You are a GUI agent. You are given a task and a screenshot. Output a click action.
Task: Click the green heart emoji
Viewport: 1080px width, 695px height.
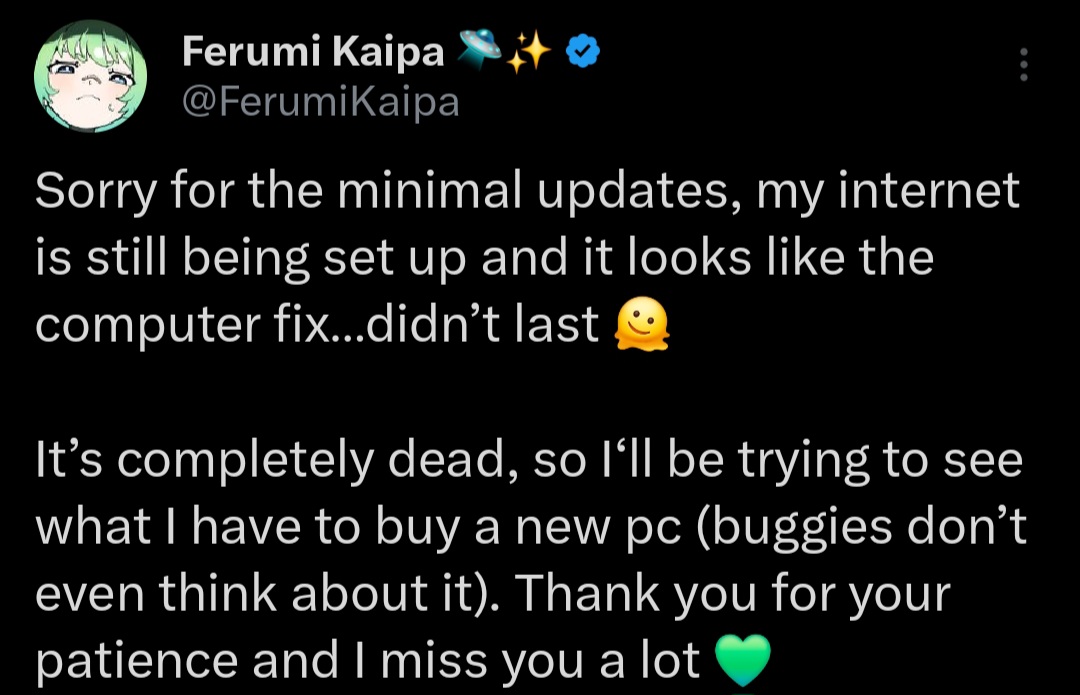pos(742,660)
